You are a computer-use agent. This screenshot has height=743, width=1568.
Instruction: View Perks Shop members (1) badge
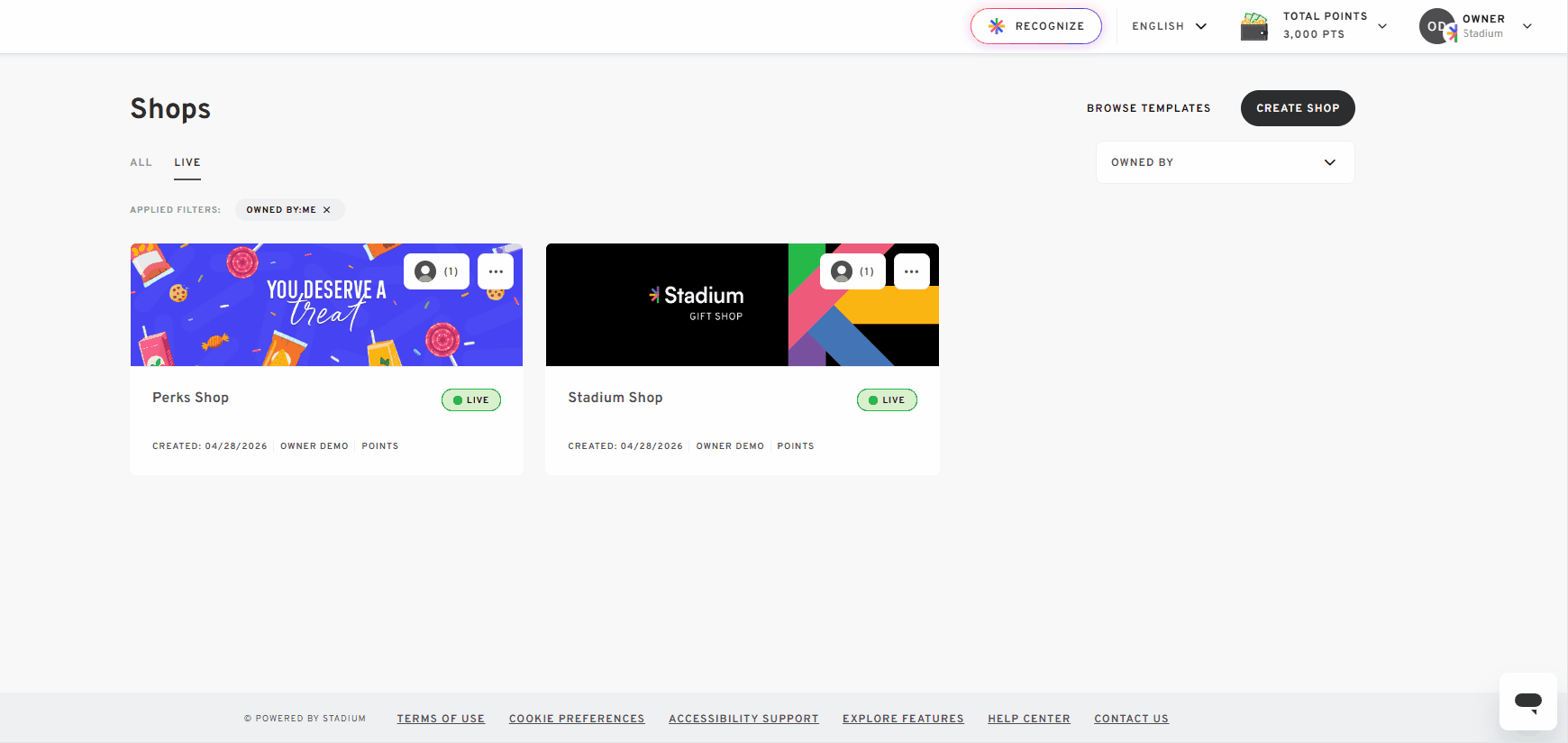pyautogui.click(x=436, y=271)
